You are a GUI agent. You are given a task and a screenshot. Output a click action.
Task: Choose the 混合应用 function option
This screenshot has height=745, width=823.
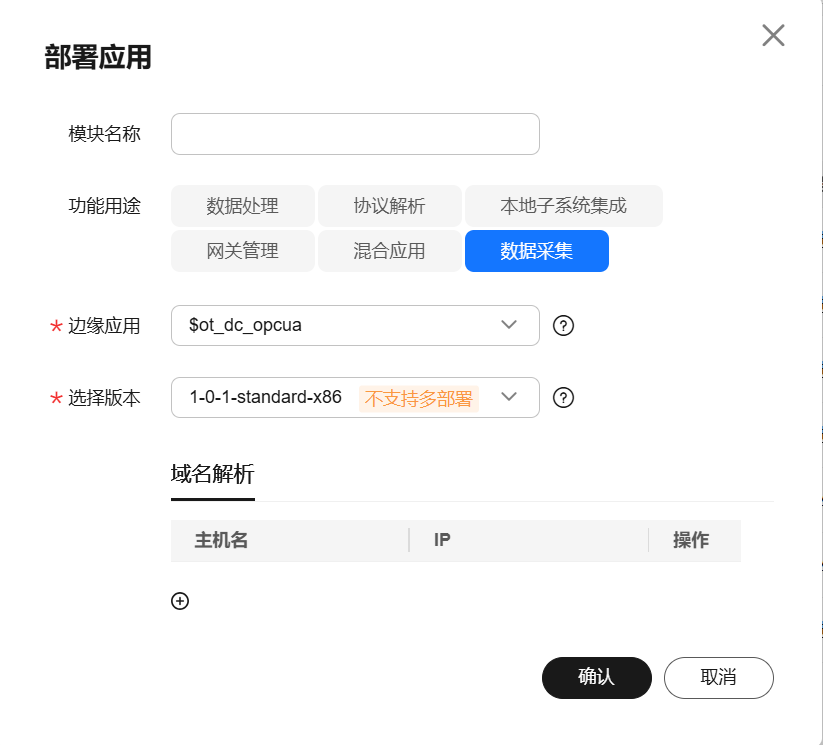coord(389,251)
